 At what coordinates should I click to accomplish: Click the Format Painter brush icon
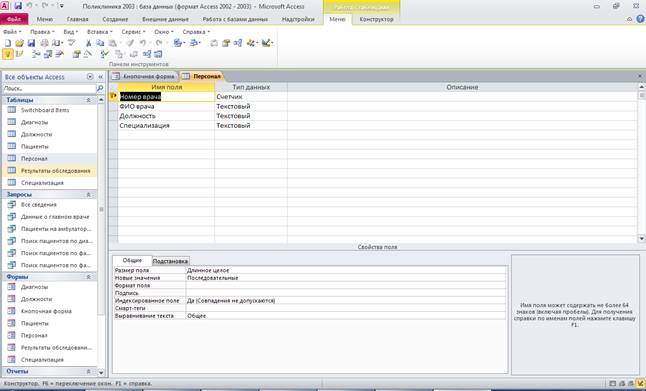(x=130, y=43)
